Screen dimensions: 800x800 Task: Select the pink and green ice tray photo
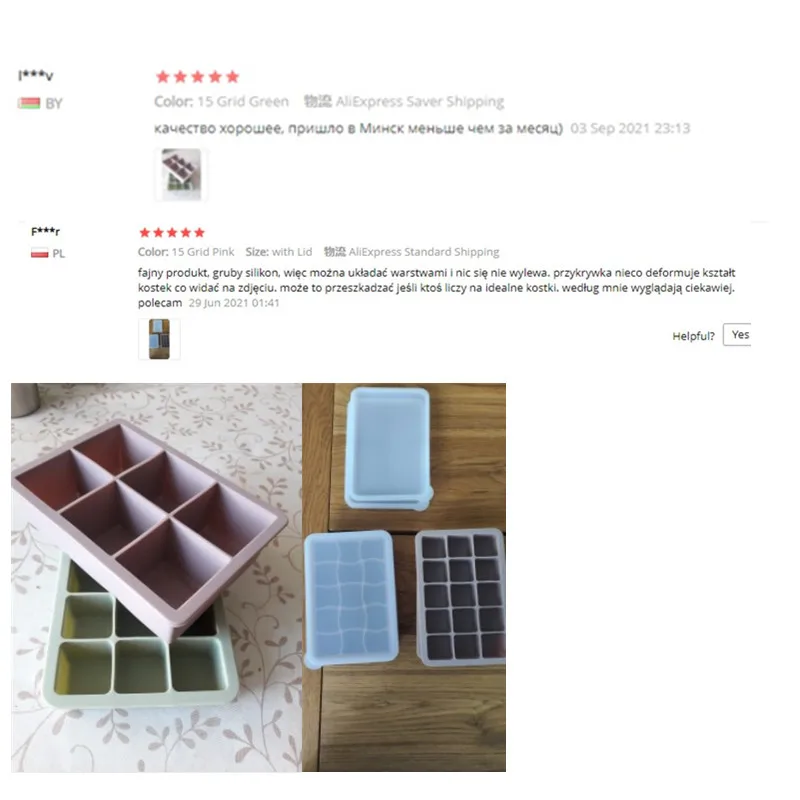coord(157,577)
